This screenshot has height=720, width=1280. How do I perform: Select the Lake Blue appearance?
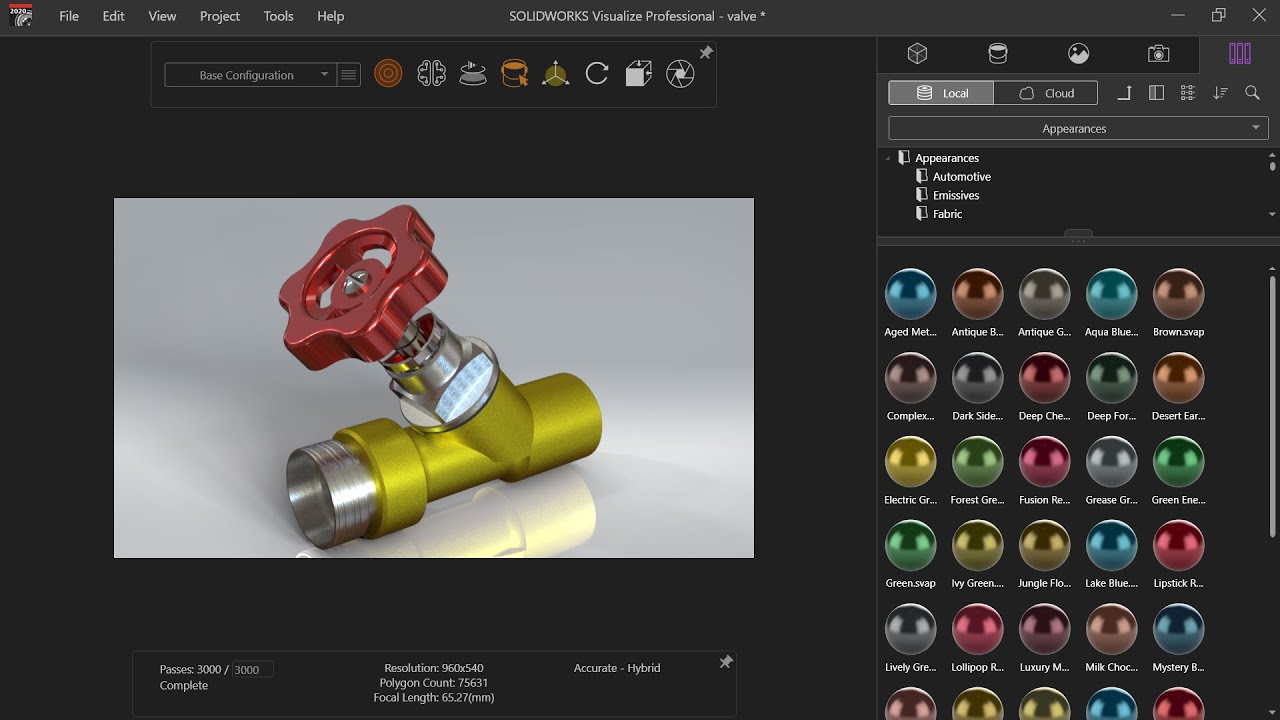click(x=1111, y=554)
